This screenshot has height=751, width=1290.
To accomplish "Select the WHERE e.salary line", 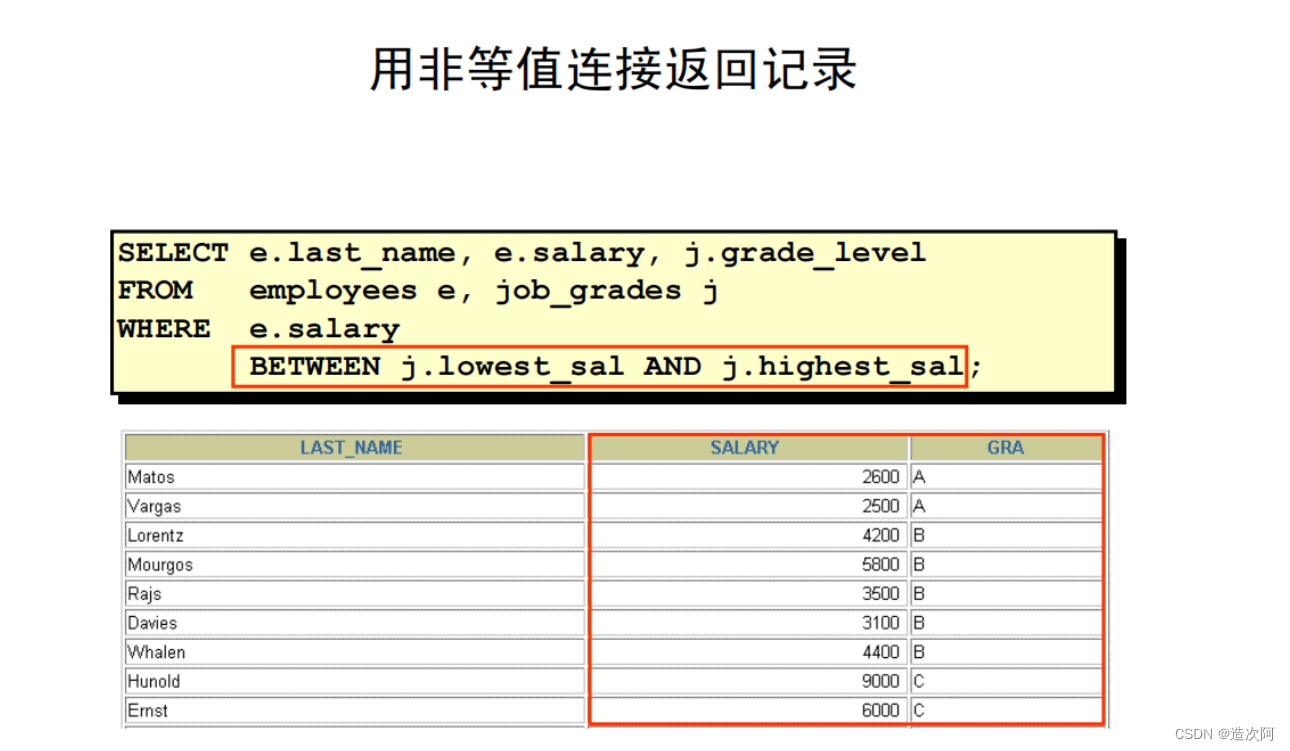I will pos(259,330).
